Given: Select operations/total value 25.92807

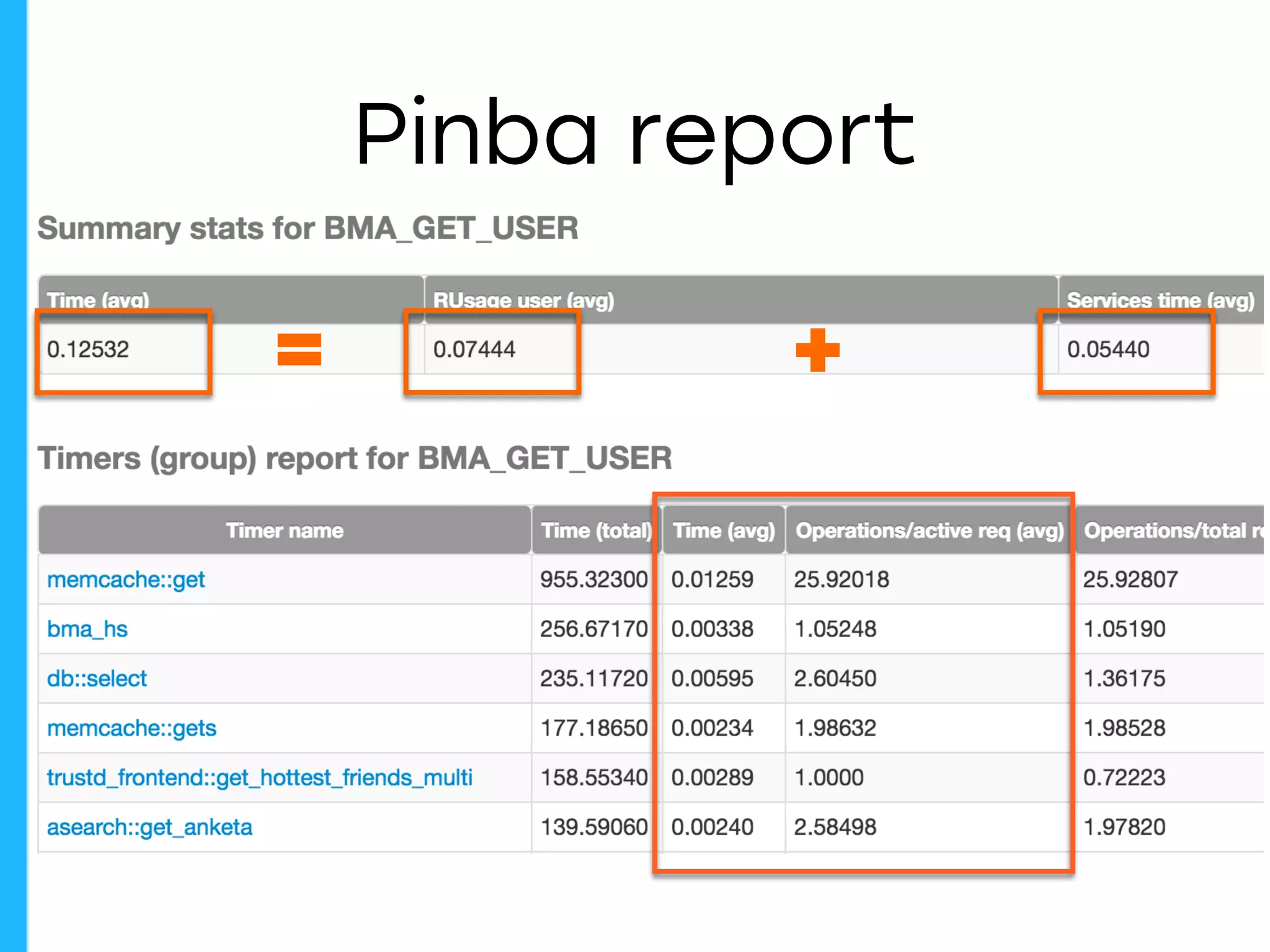Looking at the screenshot, I should tap(1130, 580).
